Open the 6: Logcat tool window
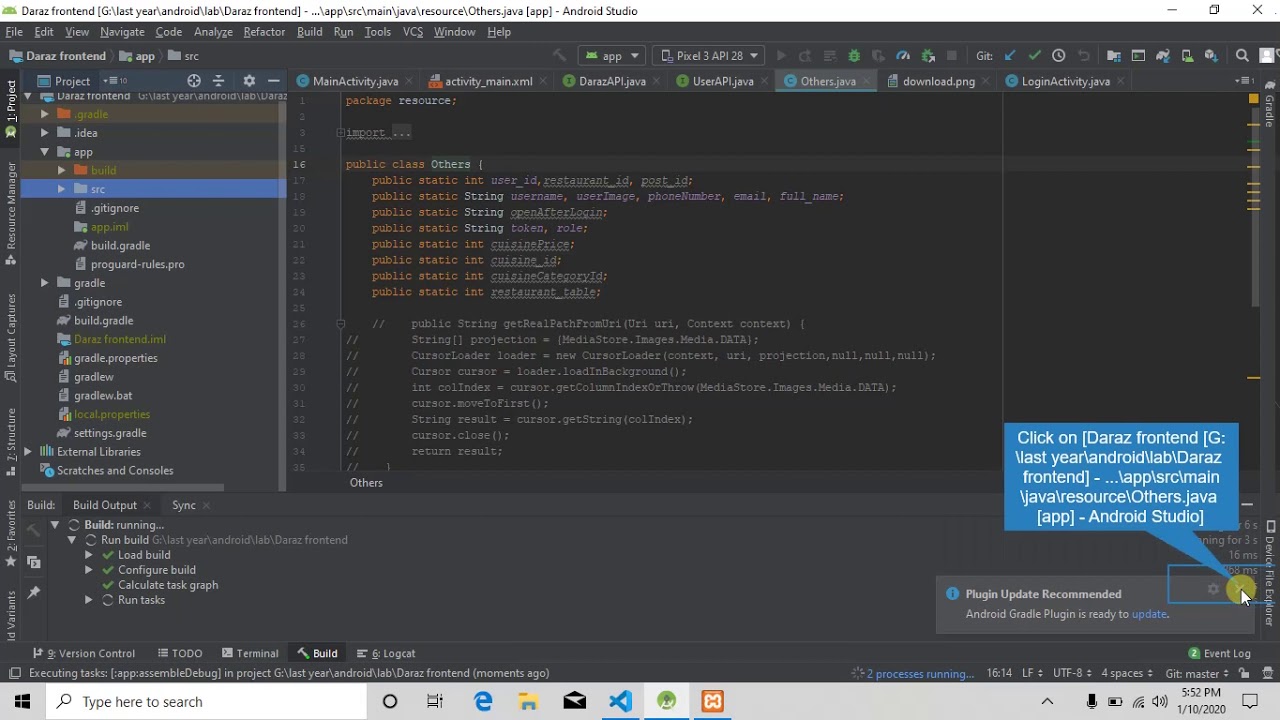 click(x=386, y=653)
